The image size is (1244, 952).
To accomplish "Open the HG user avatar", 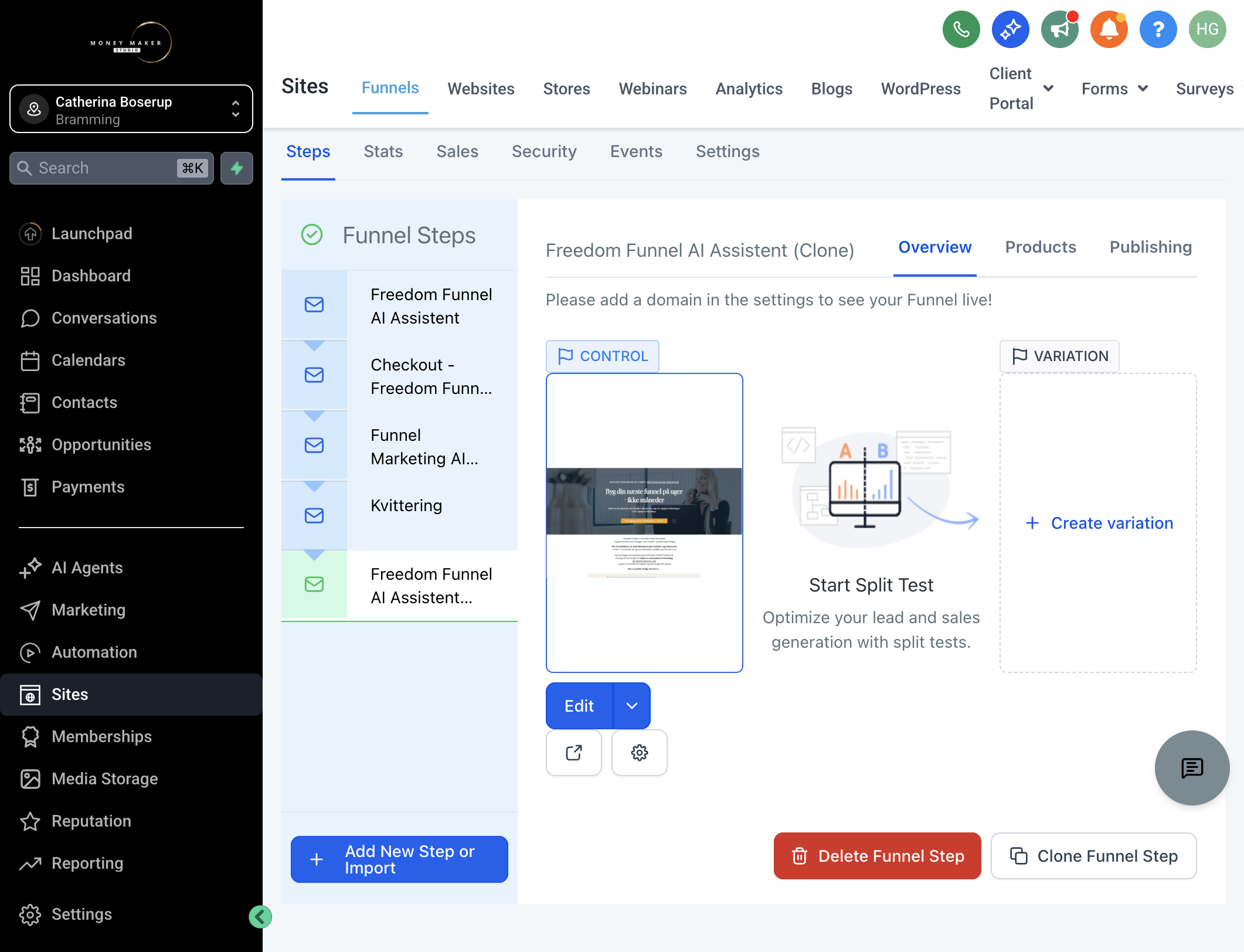I will click(x=1207, y=29).
